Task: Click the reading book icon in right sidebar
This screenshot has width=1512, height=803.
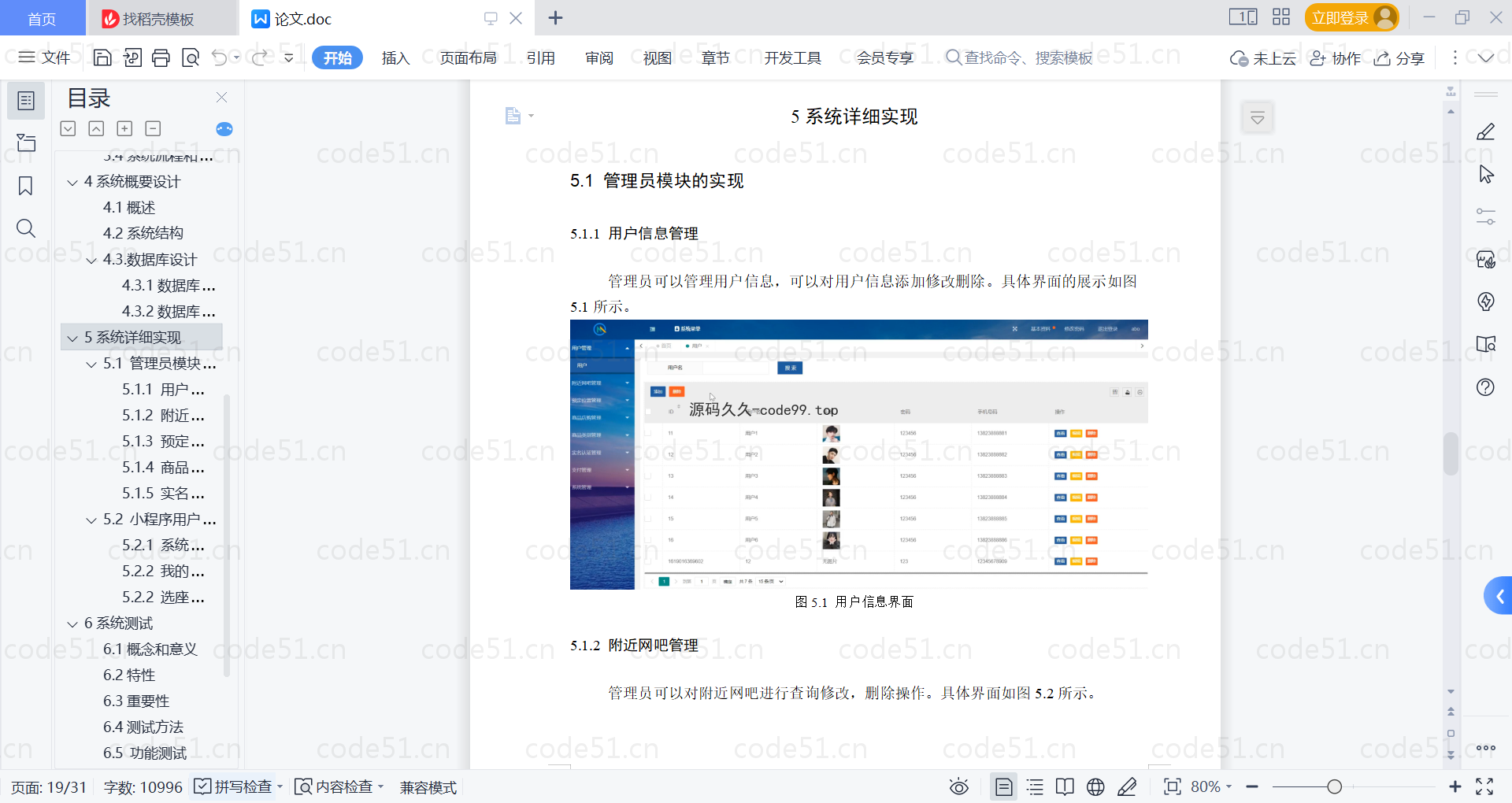Action: pyautogui.click(x=1485, y=344)
